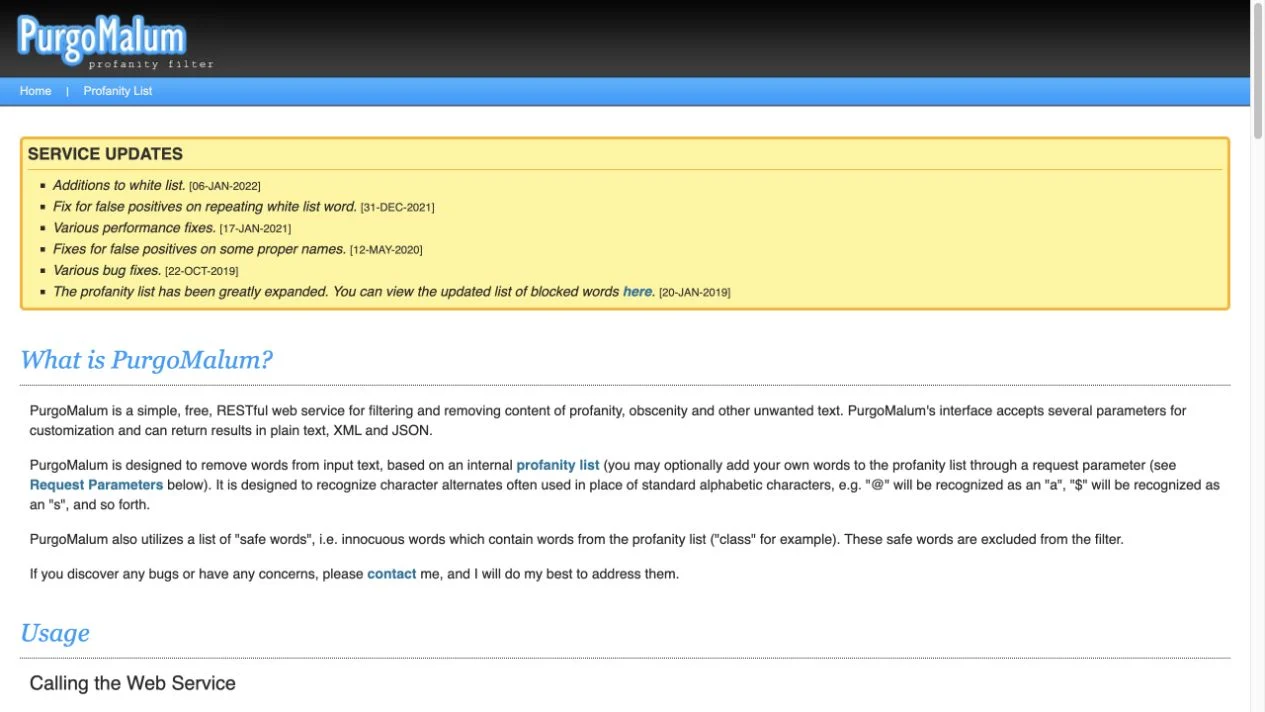Image resolution: width=1265 pixels, height=712 pixels.
Task: Click the paragraph starting 'PurgoMalum is a simple, free'
Action: (608, 421)
